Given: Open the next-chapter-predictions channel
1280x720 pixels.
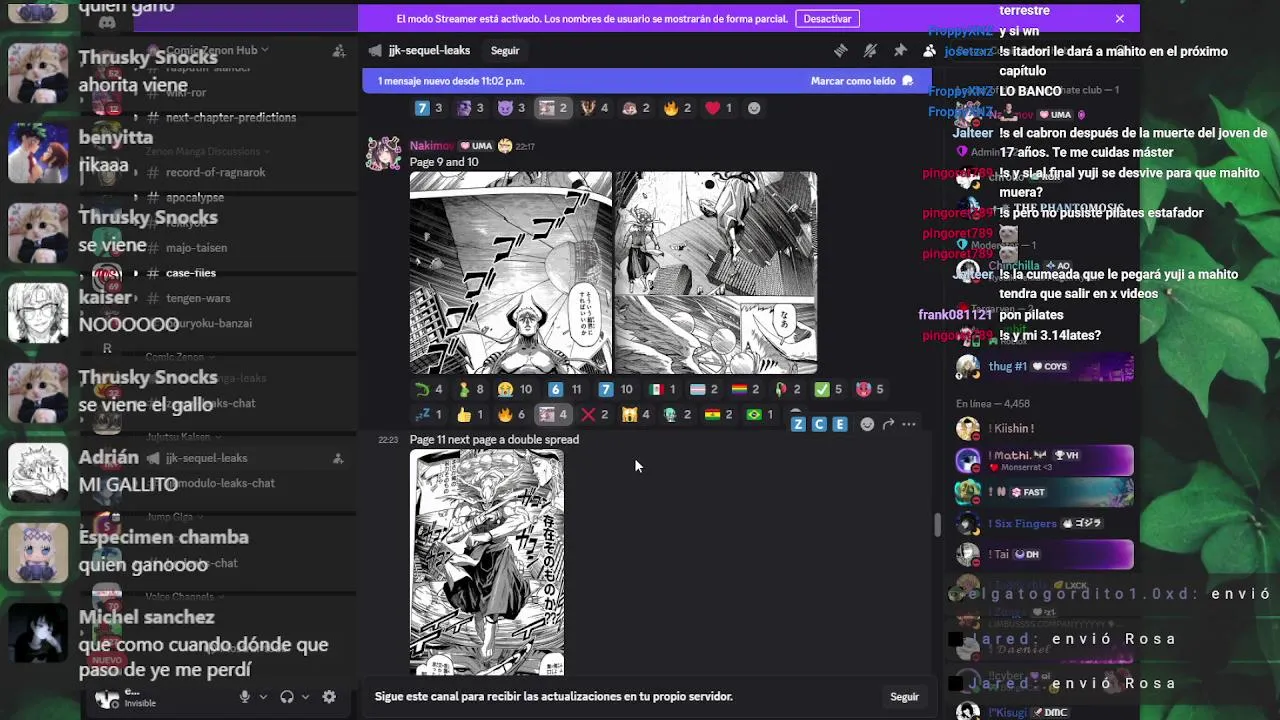Looking at the screenshot, I should coord(231,117).
